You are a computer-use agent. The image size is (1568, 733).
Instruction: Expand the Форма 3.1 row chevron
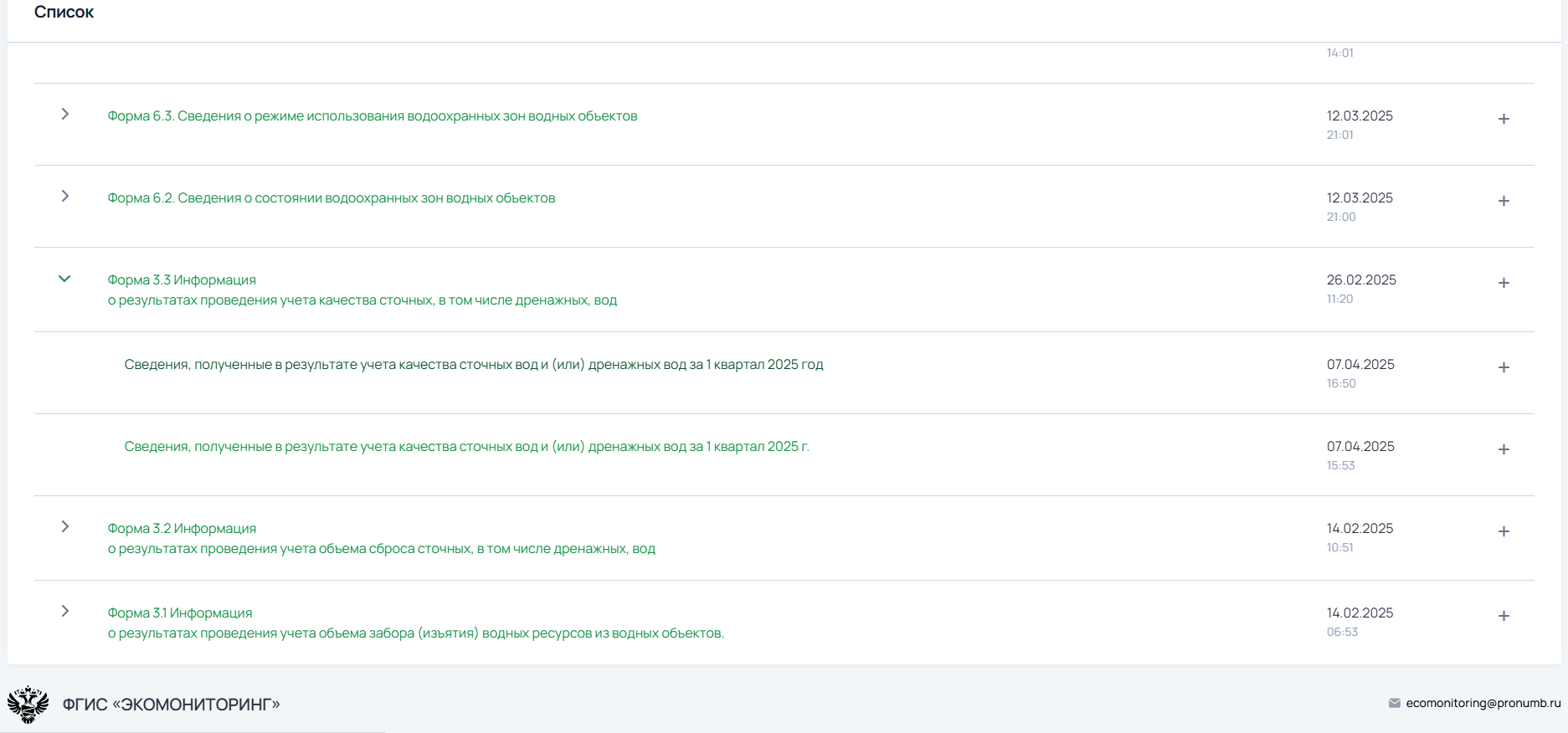click(x=65, y=611)
